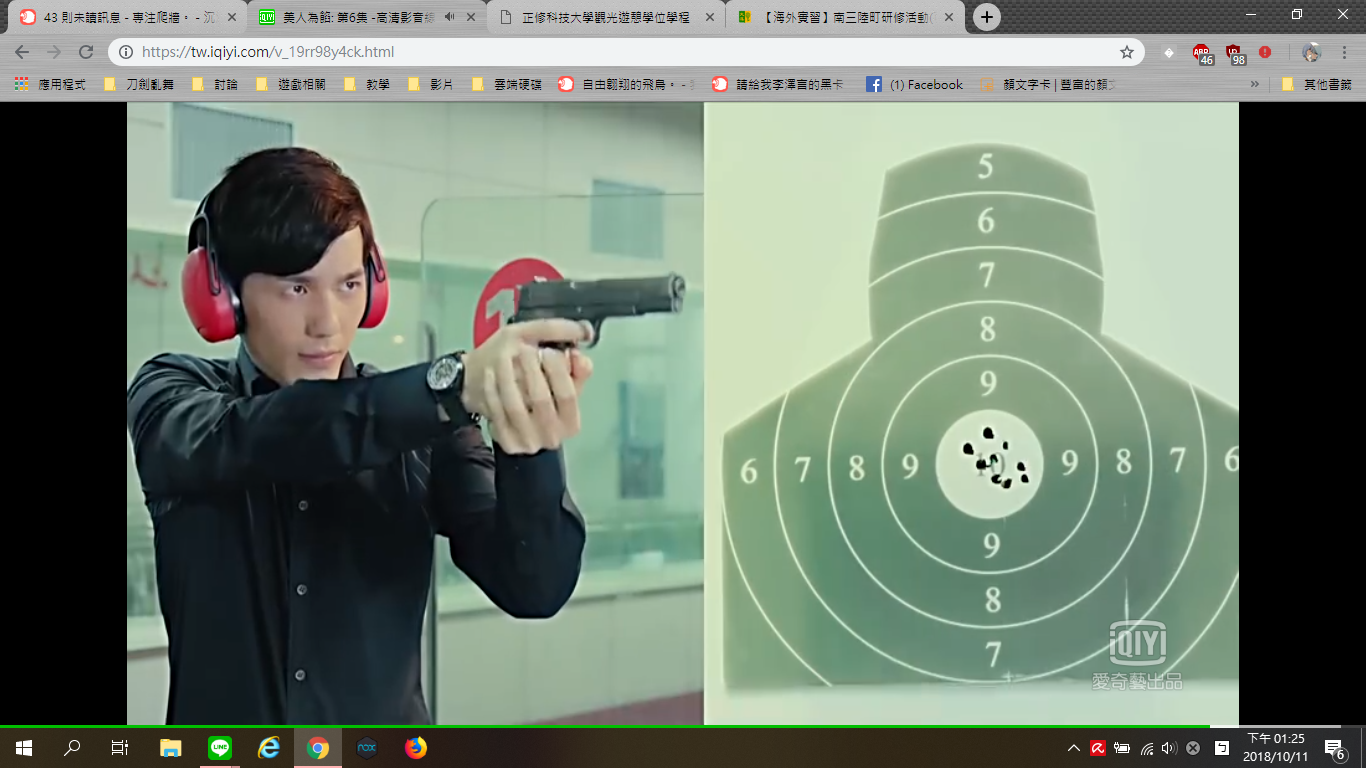Open the clock showing 下午 01:25
This screenshot has height=768, width=1366.
[1276, 748]
